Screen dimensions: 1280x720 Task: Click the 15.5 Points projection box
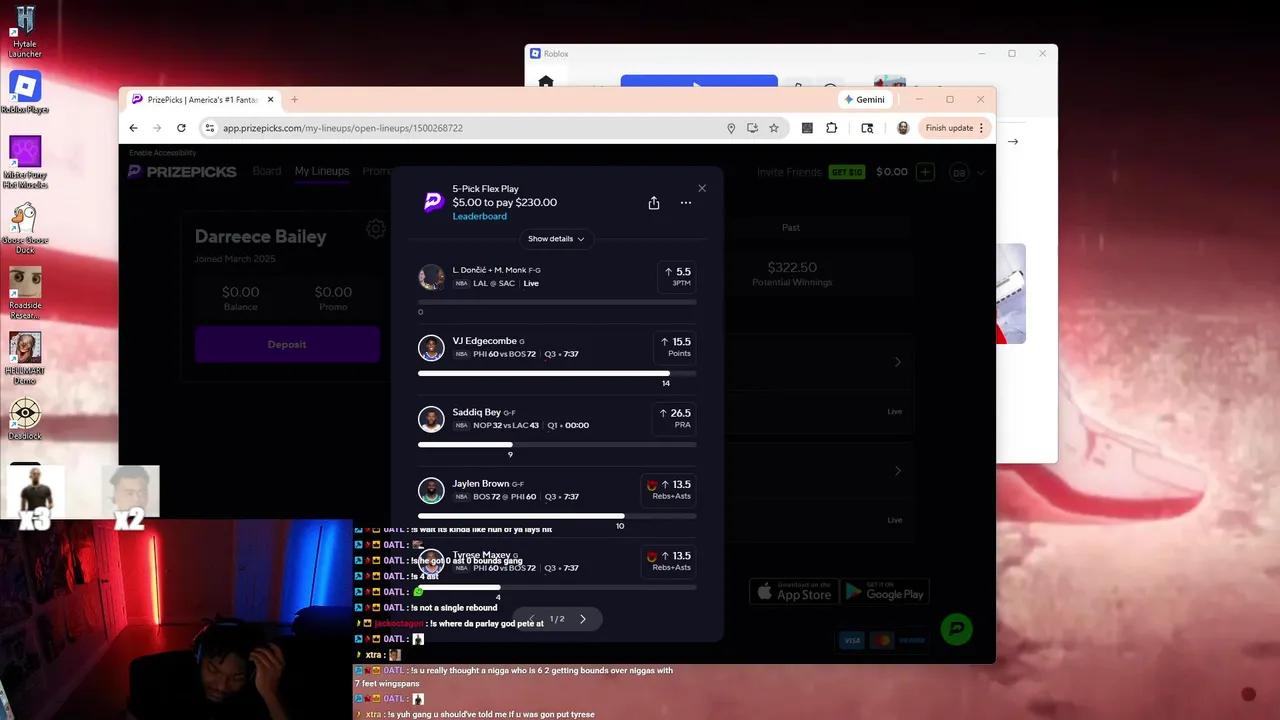(x=675, y=347)
